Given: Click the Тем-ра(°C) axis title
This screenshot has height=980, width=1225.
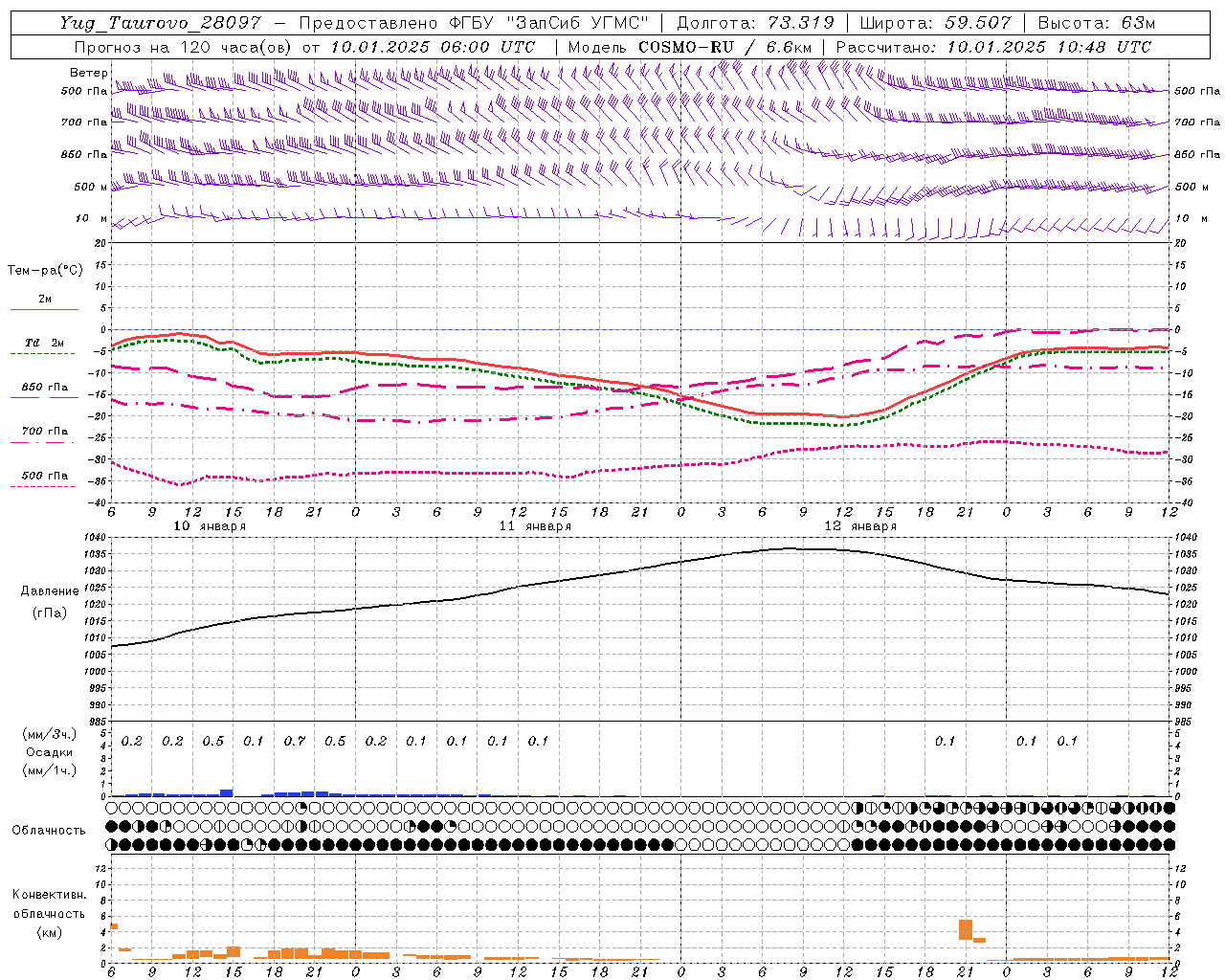Looking at the screenshot, I should 45,271.
